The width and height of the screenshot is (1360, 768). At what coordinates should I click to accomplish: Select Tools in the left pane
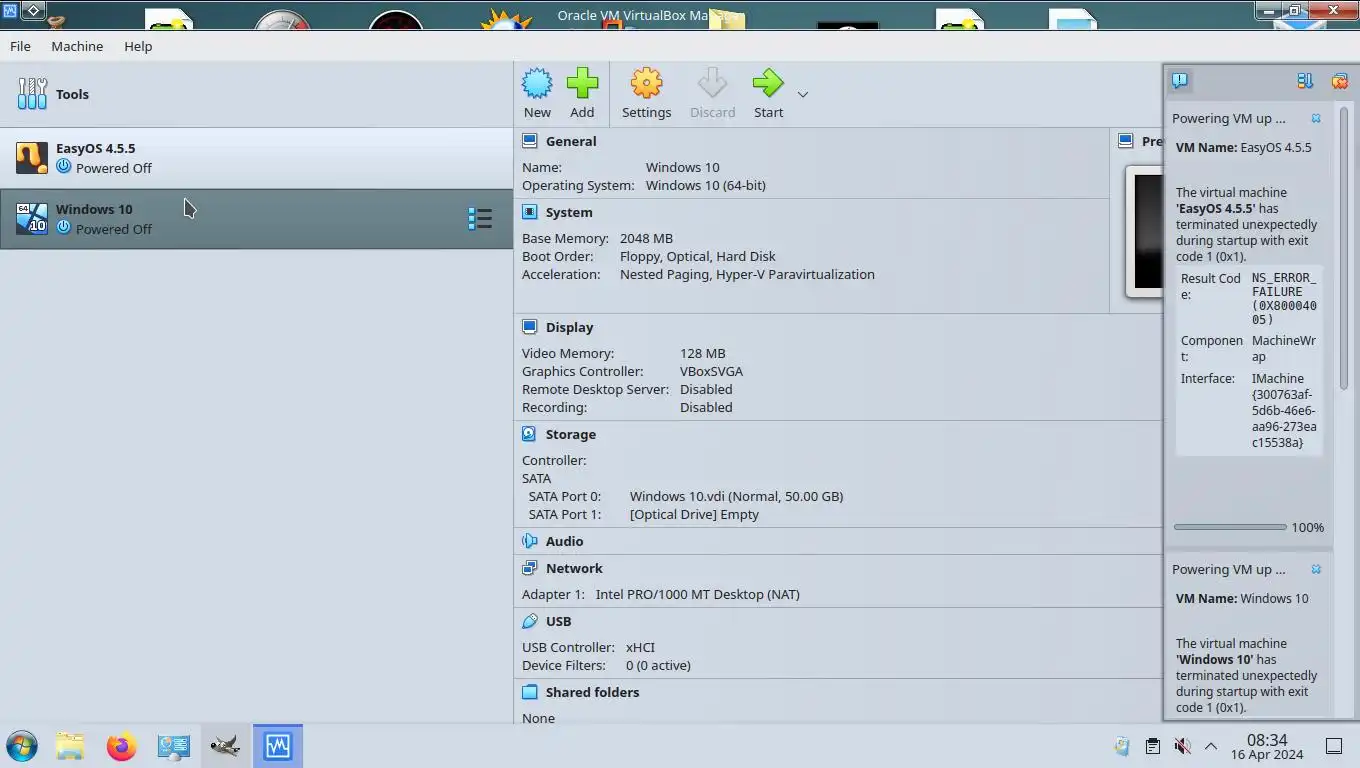click(x=256, y=94)
